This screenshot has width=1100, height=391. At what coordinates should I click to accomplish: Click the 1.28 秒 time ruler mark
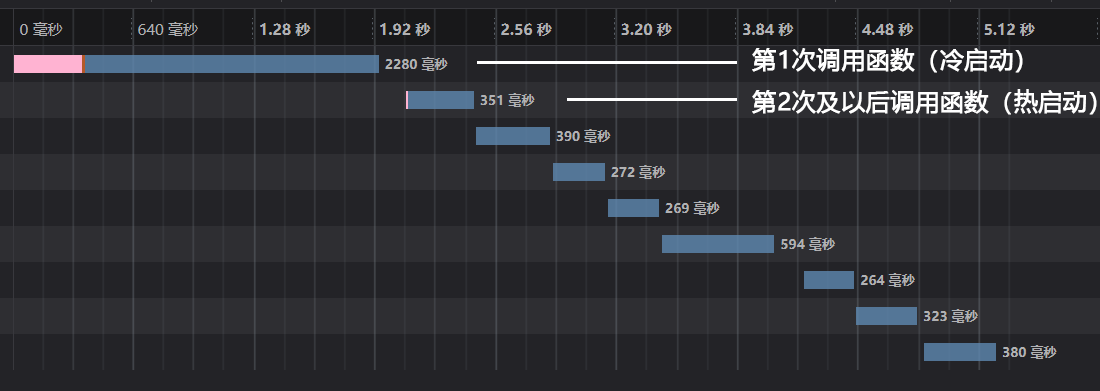285,29
